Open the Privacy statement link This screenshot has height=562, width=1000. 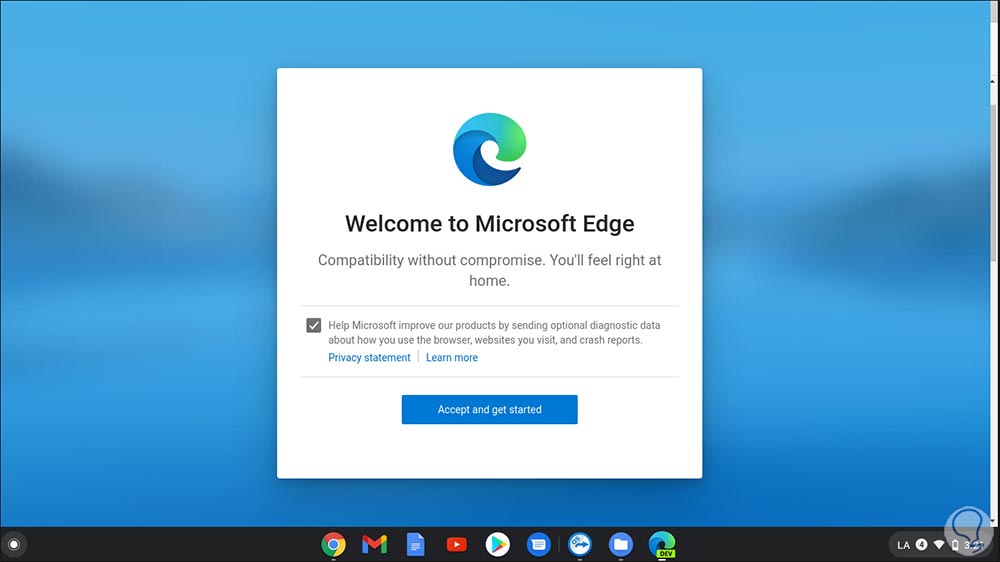[369, 357]
